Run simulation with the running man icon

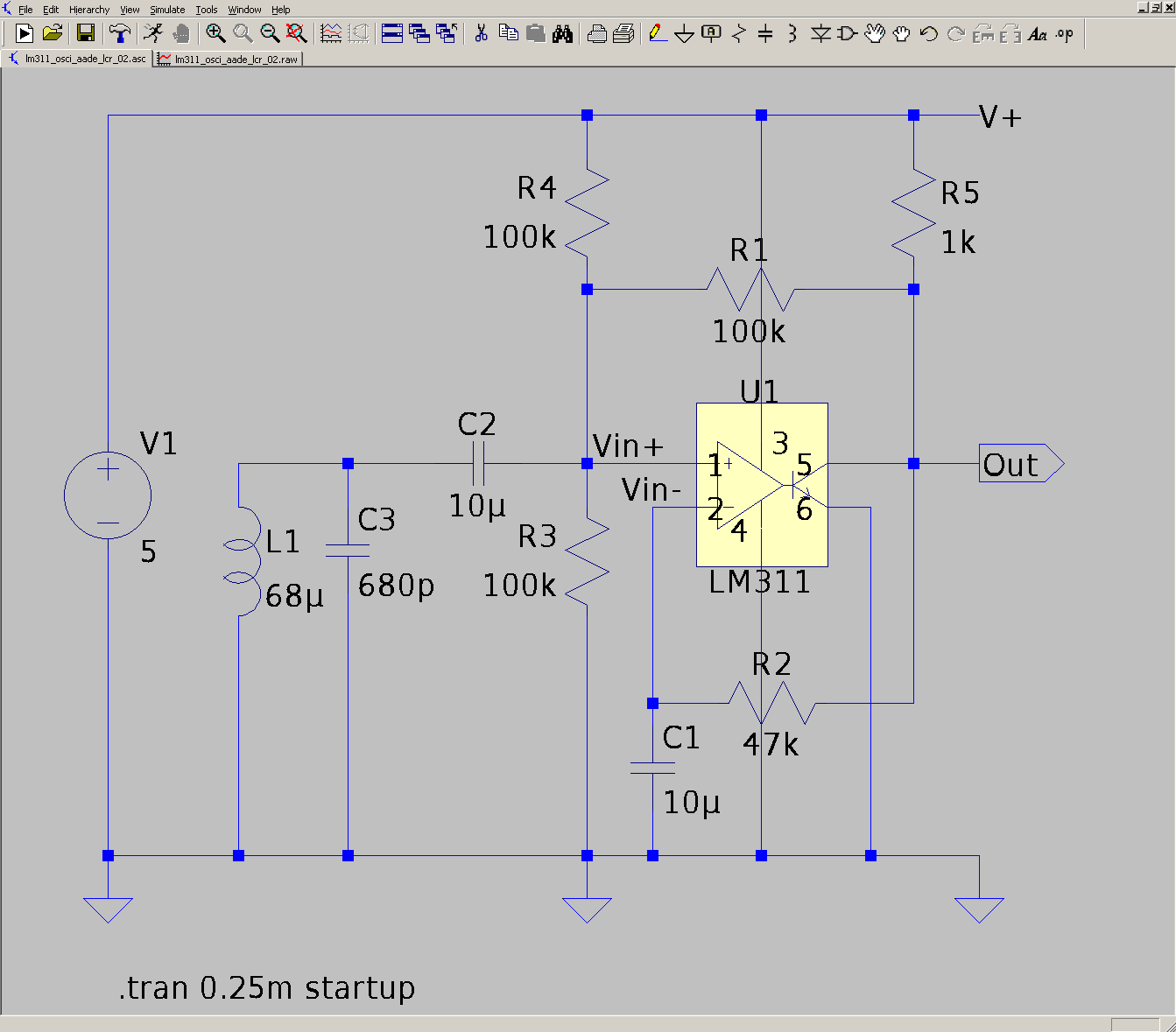click(153, 33)
